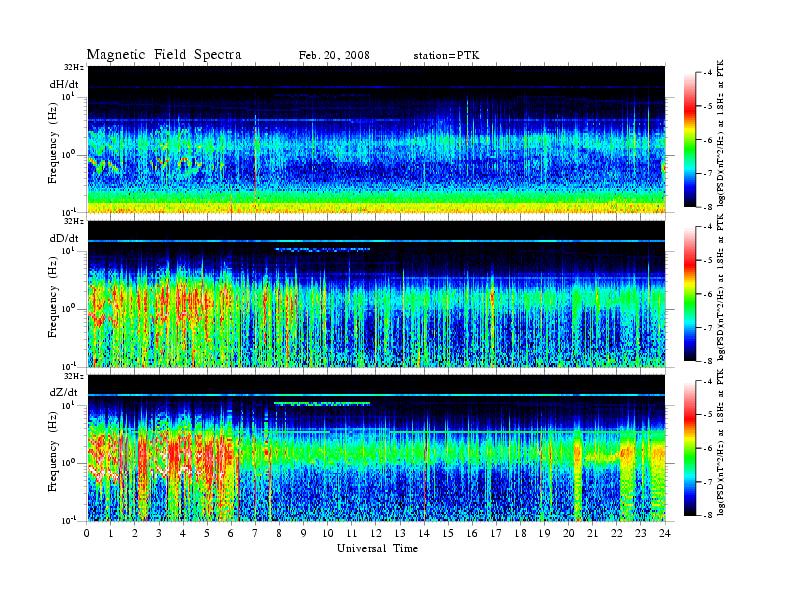The image size is (792, 612).
Task: Click the "Universal Time" axis title
Action: click(377, 548)
